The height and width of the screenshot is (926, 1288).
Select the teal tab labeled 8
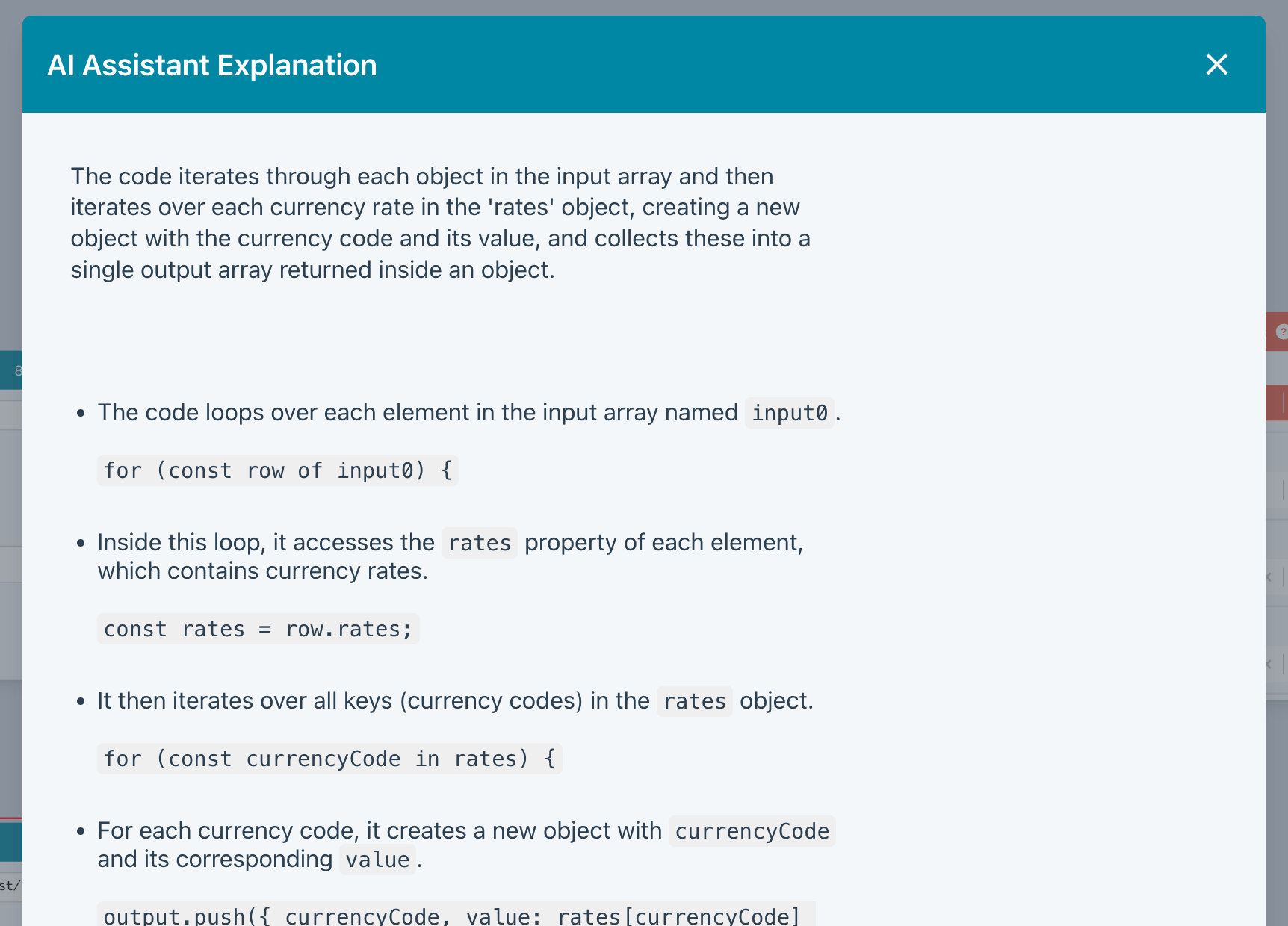point(15,370)
